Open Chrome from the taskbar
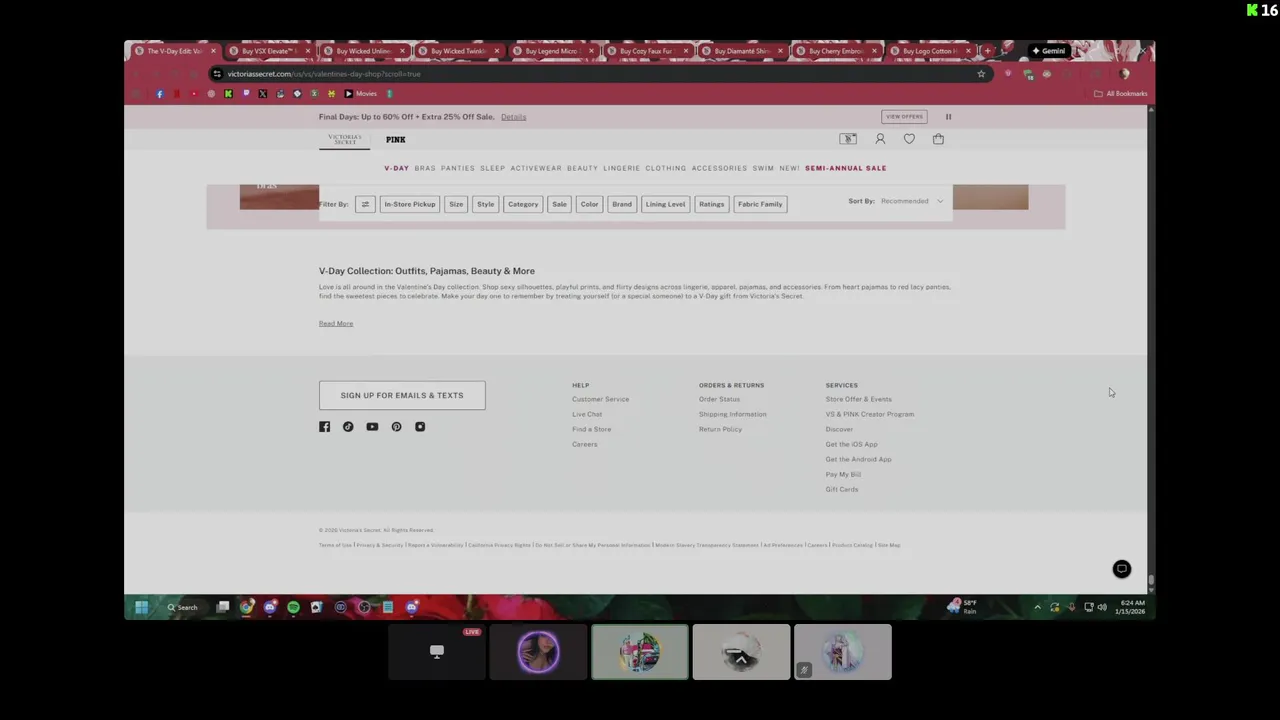This screenshot has width=1280, height=720. [x=246, y=607]
